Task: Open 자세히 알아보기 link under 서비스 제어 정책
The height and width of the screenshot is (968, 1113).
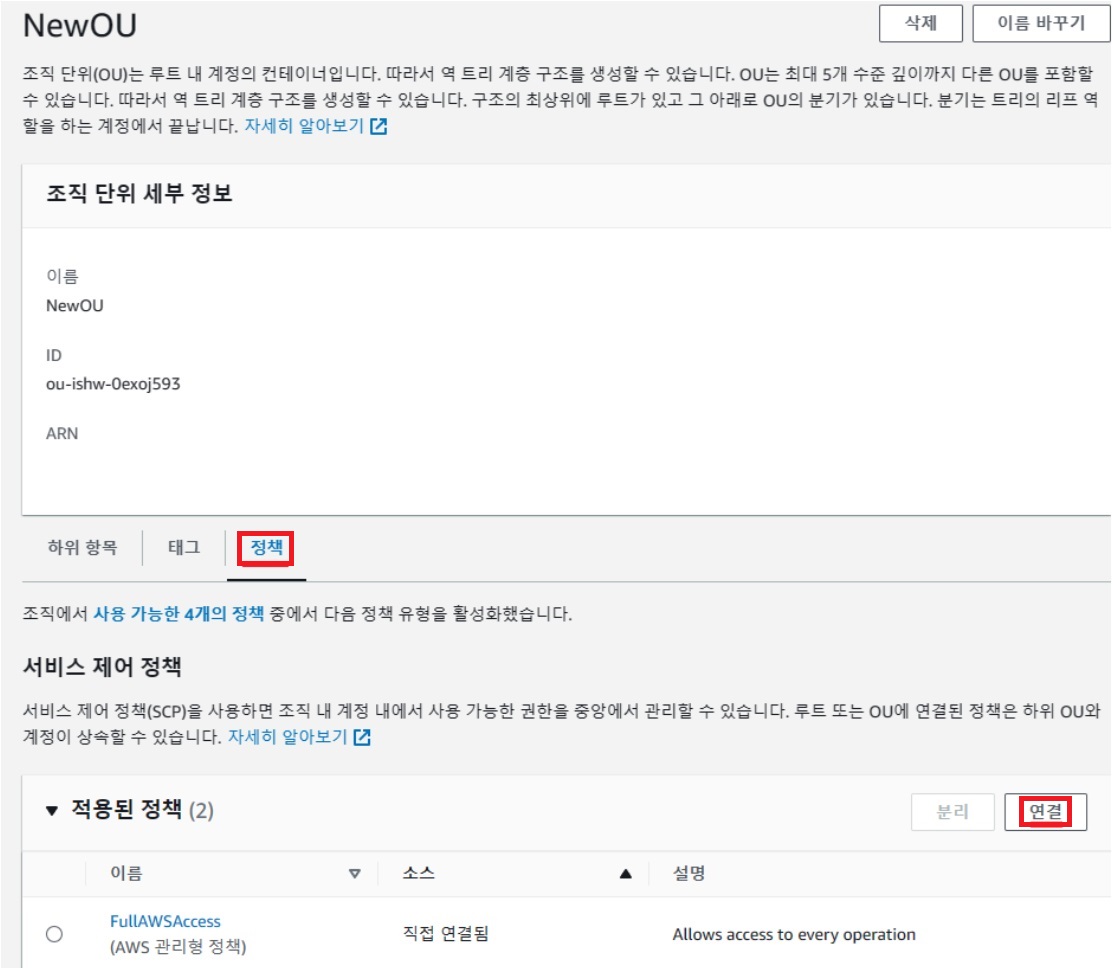Action: coord(287,737)
